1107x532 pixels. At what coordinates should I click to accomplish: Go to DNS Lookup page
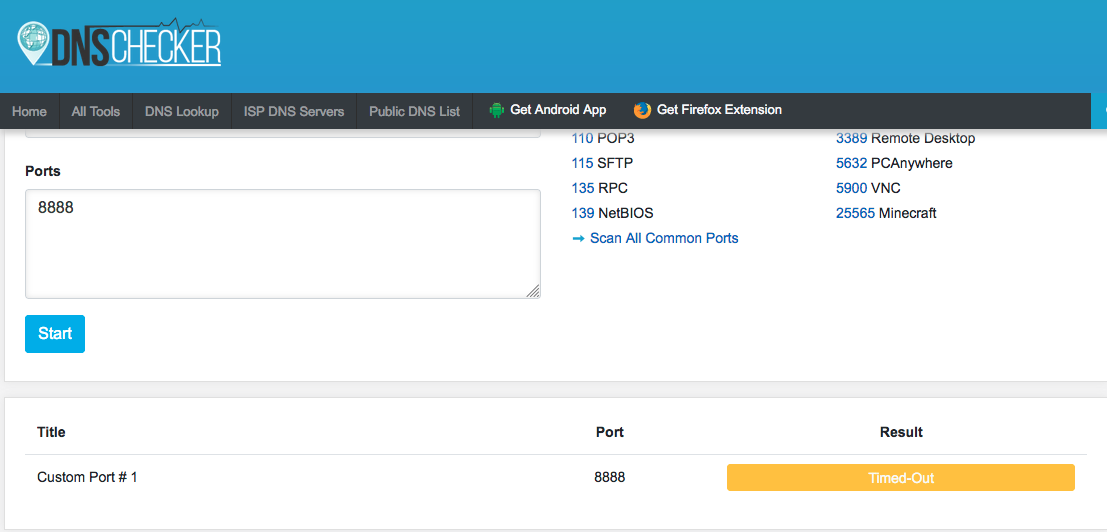[x=182, y=111]
